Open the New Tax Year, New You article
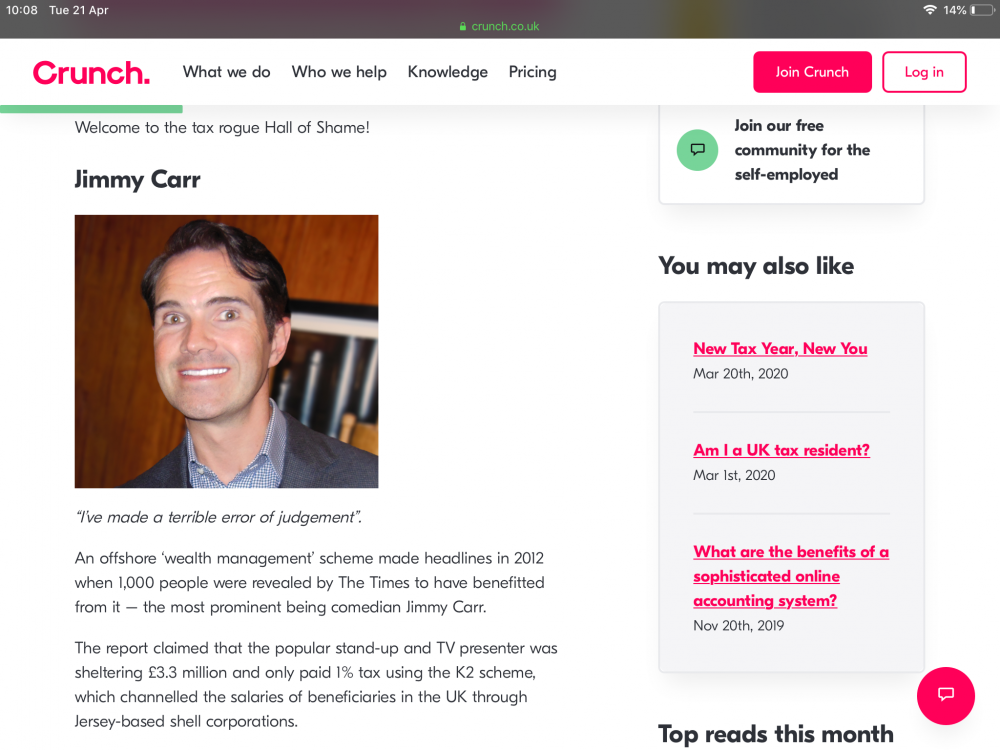The width and height of the screenshot is (1000, 750). 780,349
